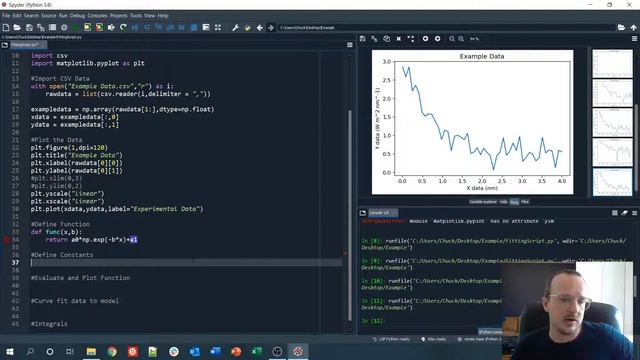Viewport: 640px width, 360px height.
Task: Go forward with the right arrow
Action: point(271,27)
